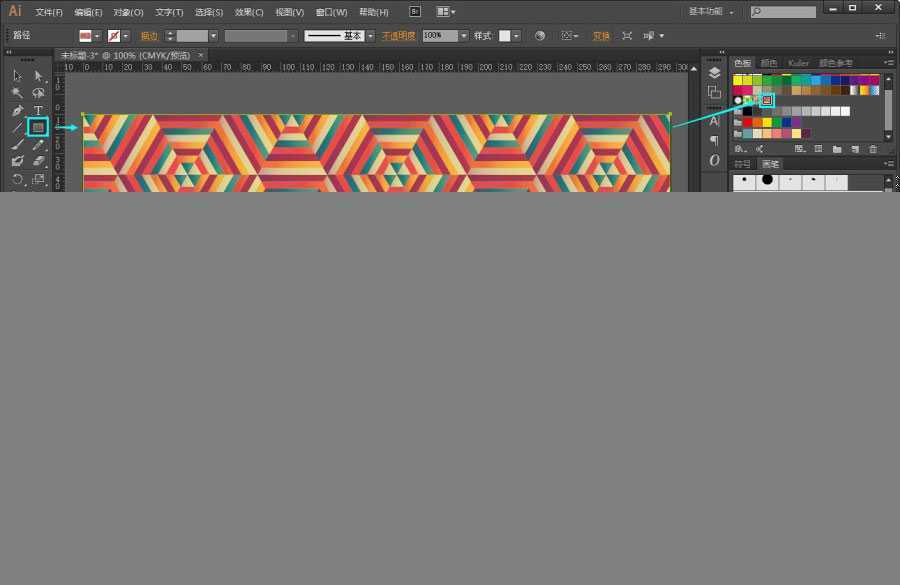Select the Pencil tool
This screenshot has height=585, width=900.
[38, 145]
